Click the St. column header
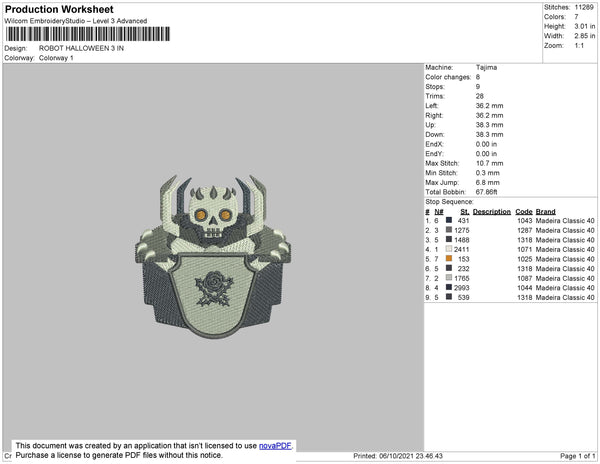Screen dimensions: 600x464 tap(464, 212)
